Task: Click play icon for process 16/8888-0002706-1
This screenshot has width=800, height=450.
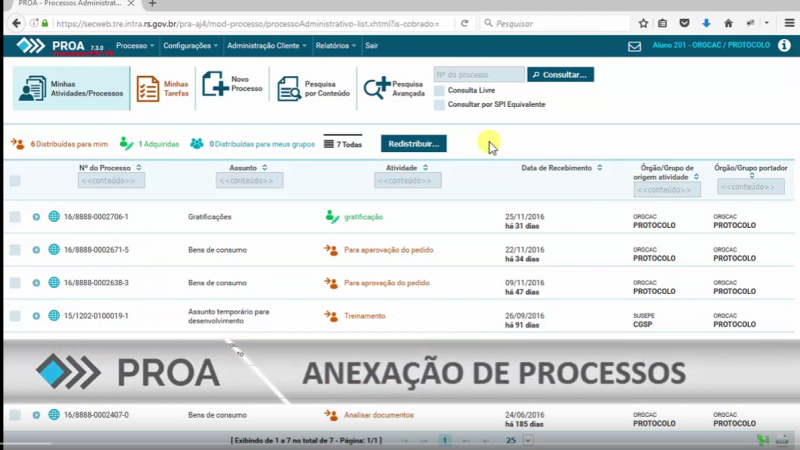Action: 36,217
